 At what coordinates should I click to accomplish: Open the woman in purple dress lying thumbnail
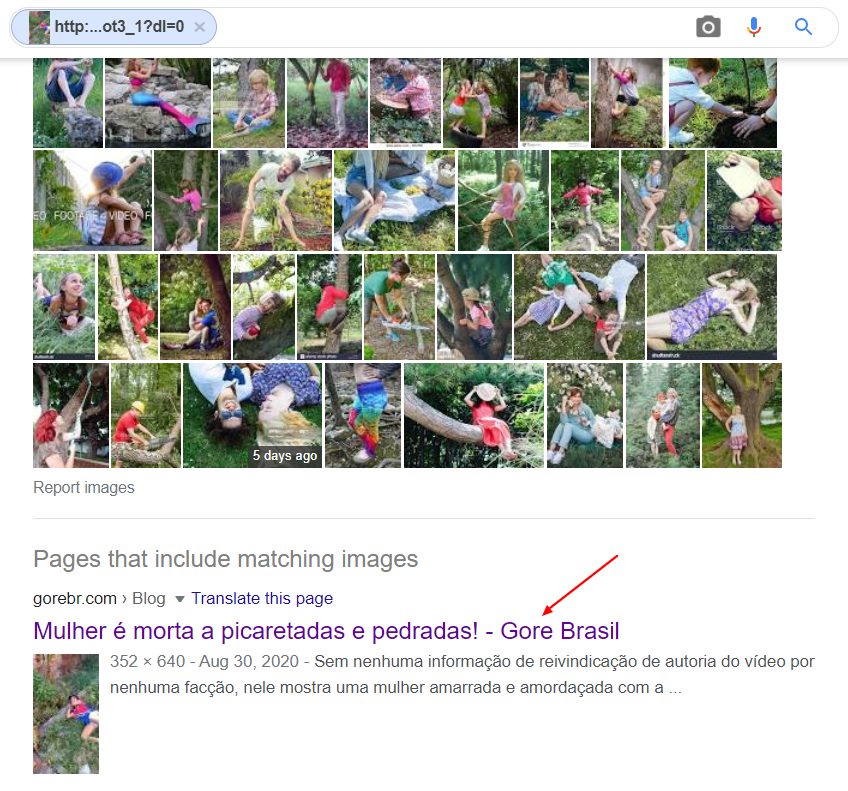(x=712, y=307)
